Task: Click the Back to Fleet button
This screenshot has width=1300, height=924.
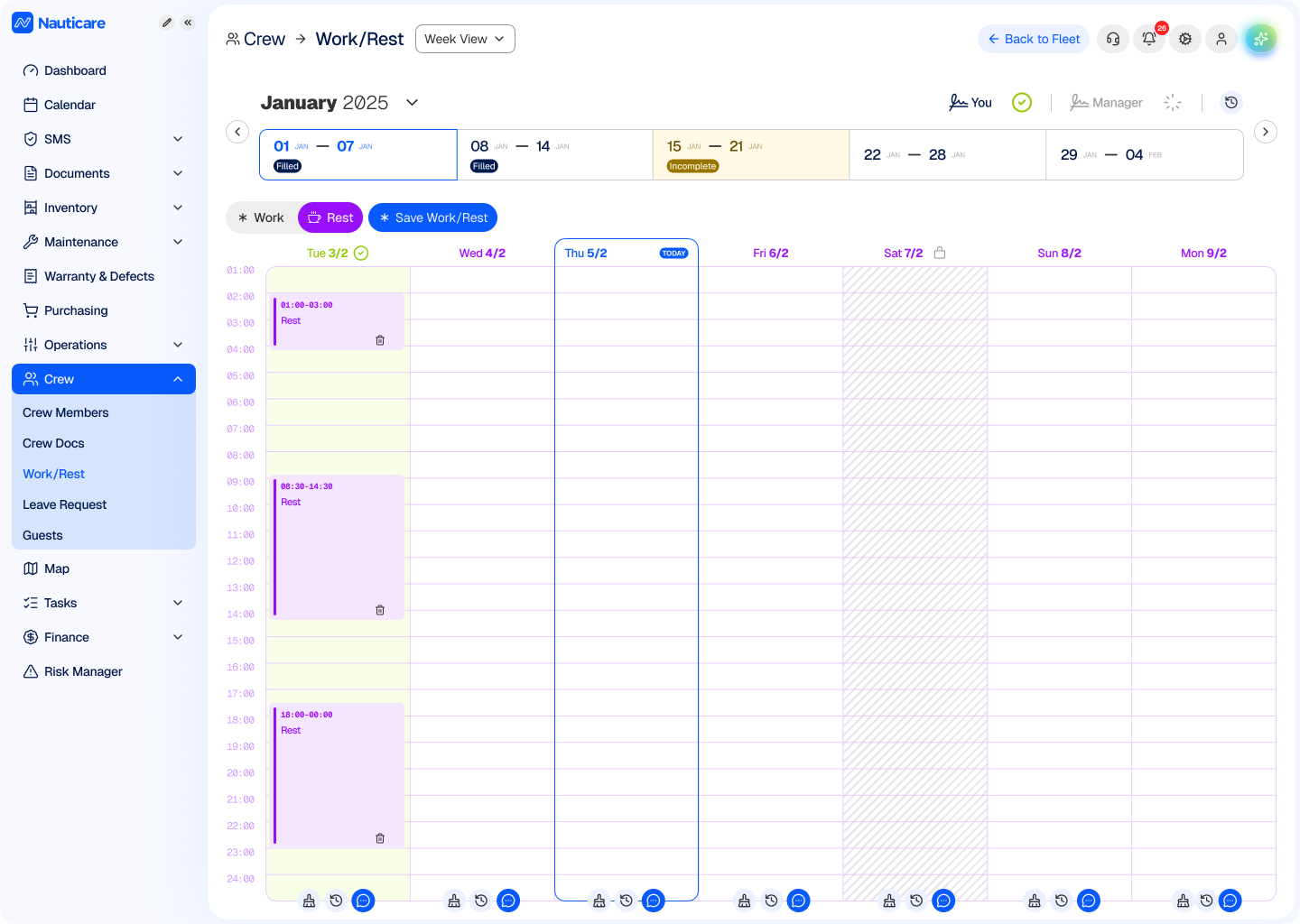Action: tap(1034, 39)
